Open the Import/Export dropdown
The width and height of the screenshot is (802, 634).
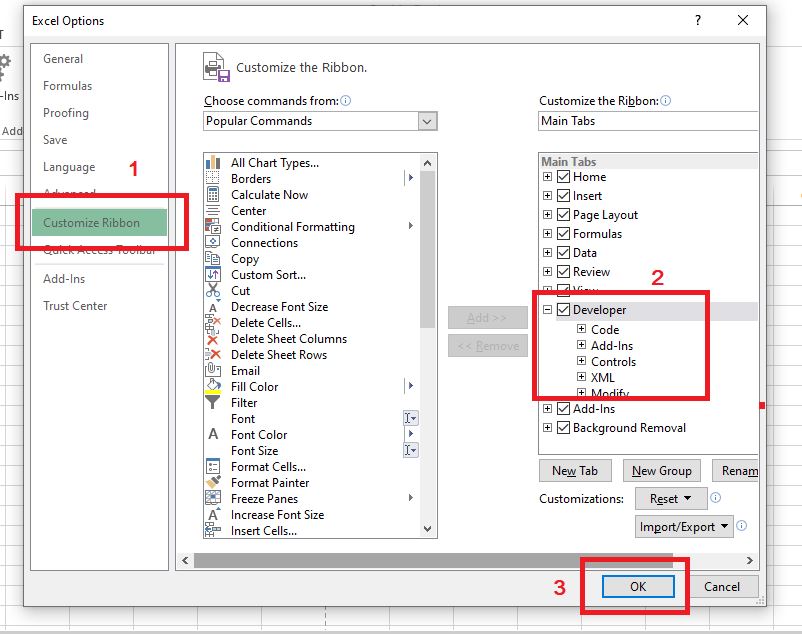[x=684, y=527]
